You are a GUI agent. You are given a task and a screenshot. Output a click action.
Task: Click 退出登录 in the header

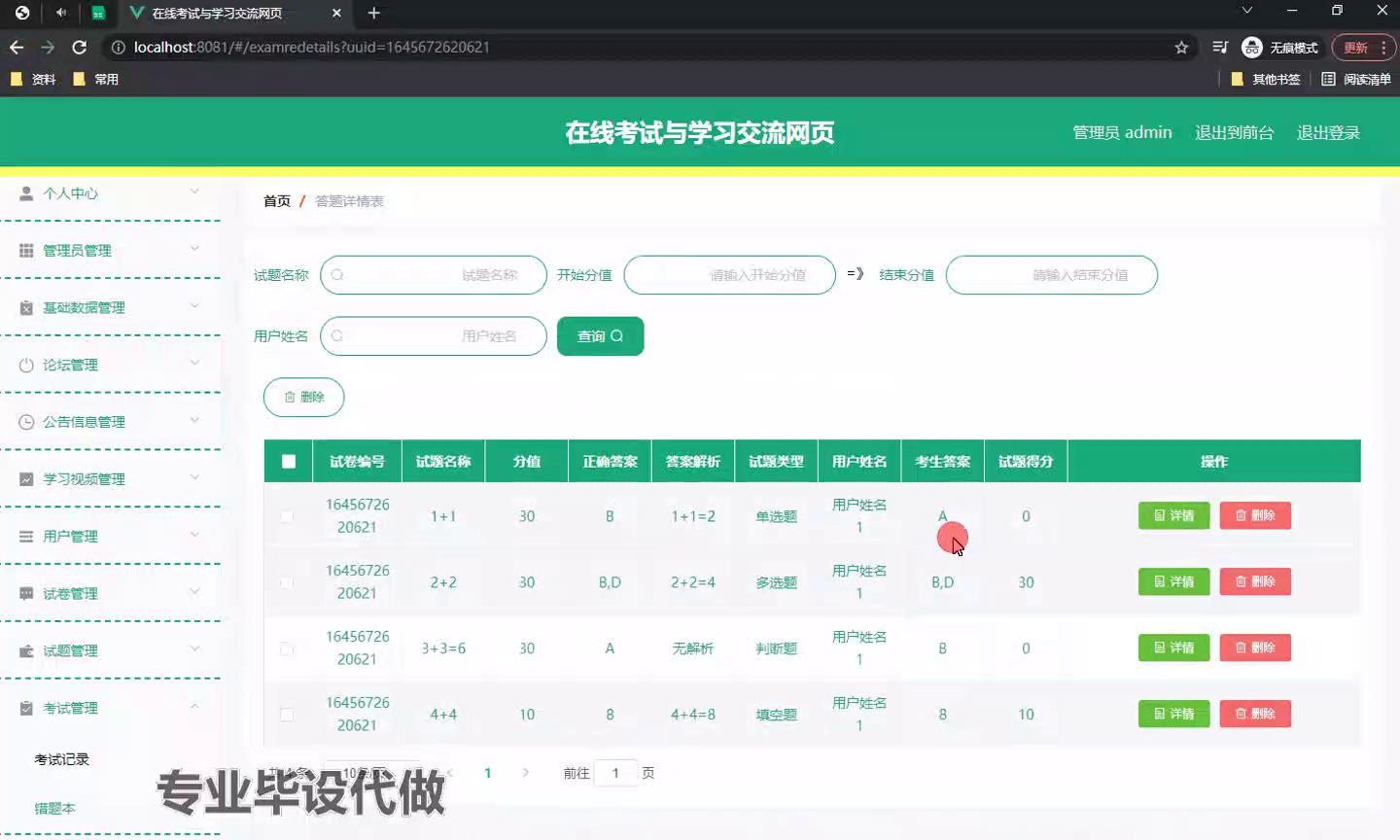click(1328, 133)
